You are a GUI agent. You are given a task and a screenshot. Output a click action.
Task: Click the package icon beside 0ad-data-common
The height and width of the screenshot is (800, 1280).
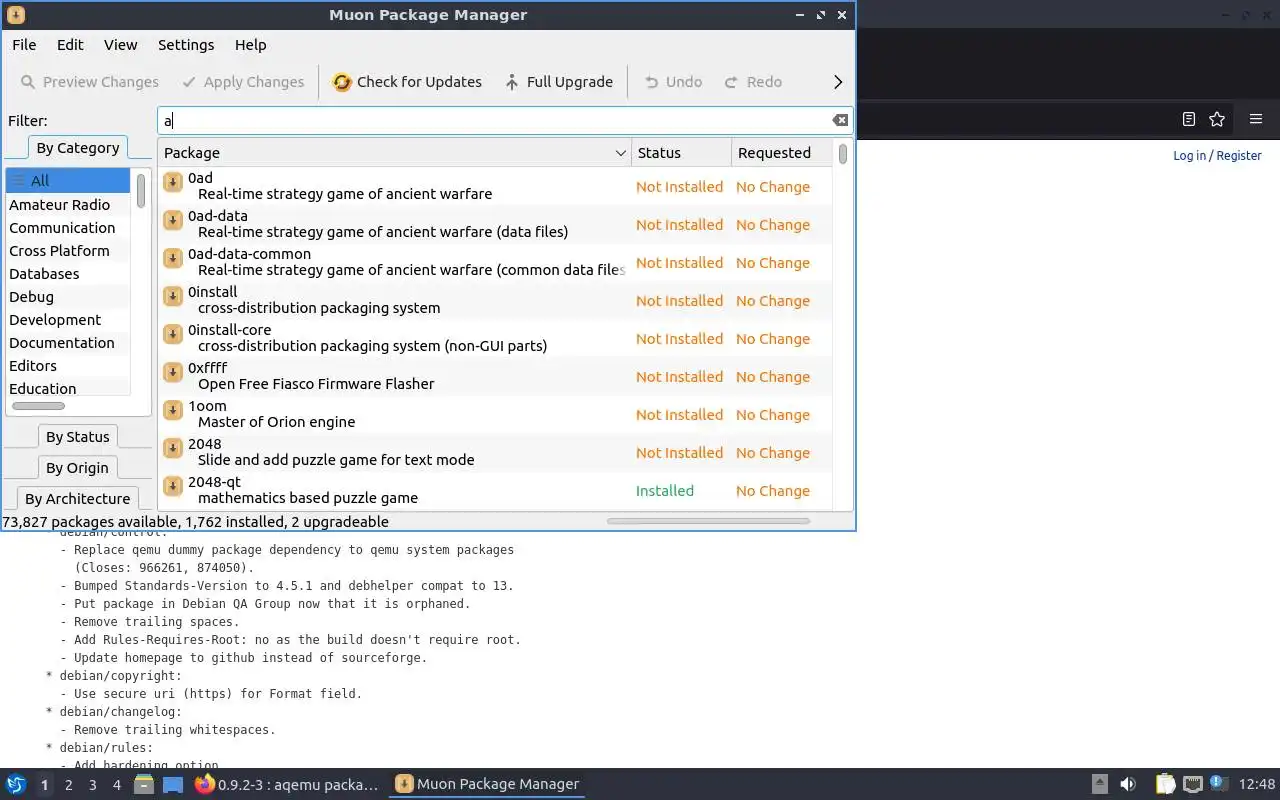click(172, 257)
